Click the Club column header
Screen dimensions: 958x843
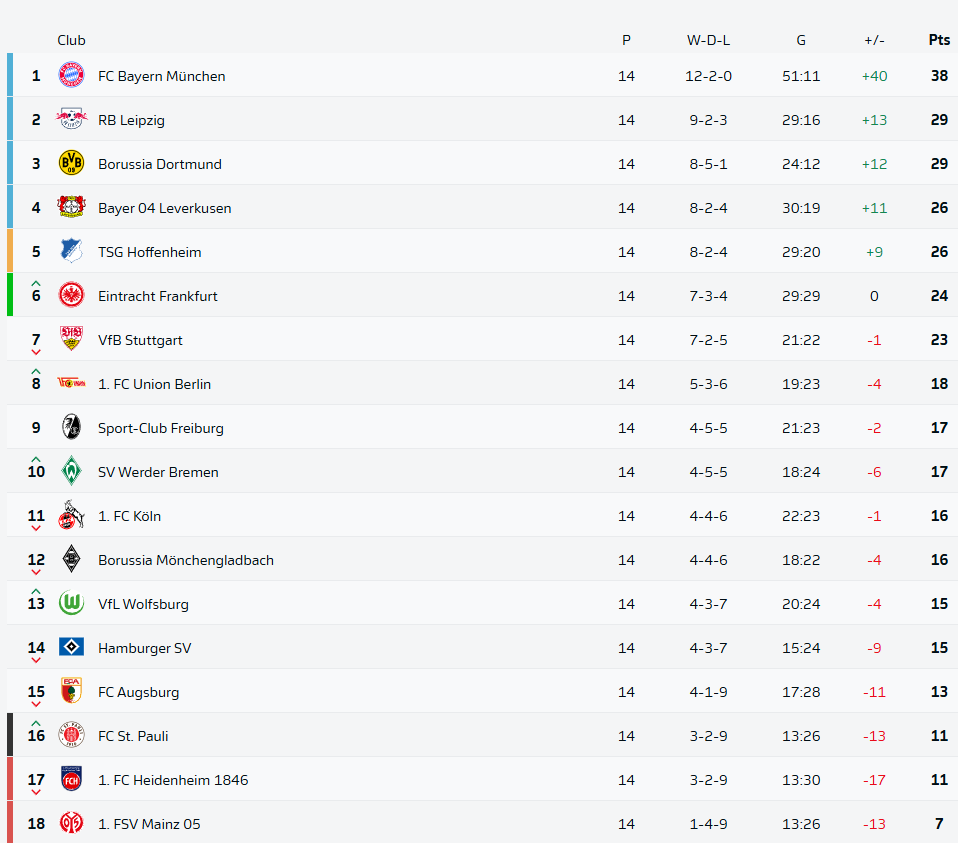tap(71, 40)
